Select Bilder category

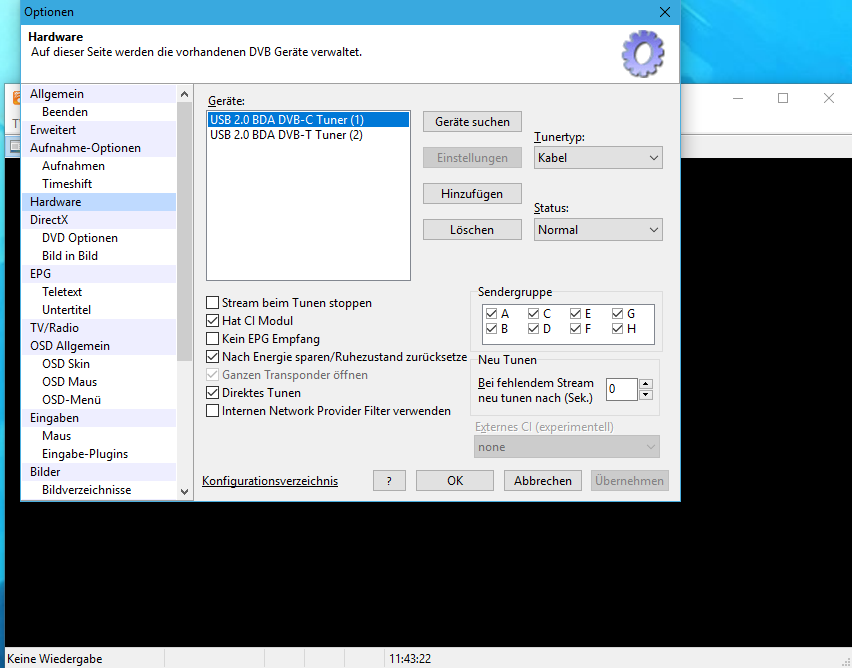click(x=99, y=471)
